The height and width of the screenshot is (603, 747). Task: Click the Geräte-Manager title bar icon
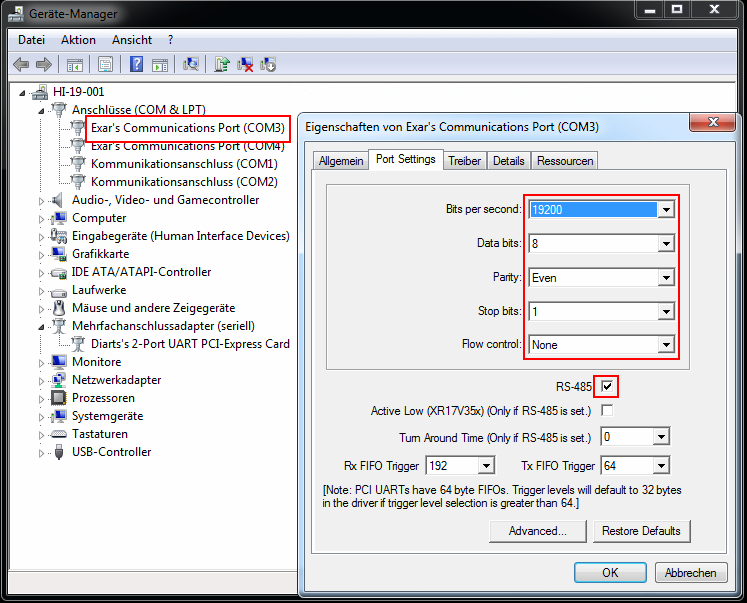click(x=16, y=14)
